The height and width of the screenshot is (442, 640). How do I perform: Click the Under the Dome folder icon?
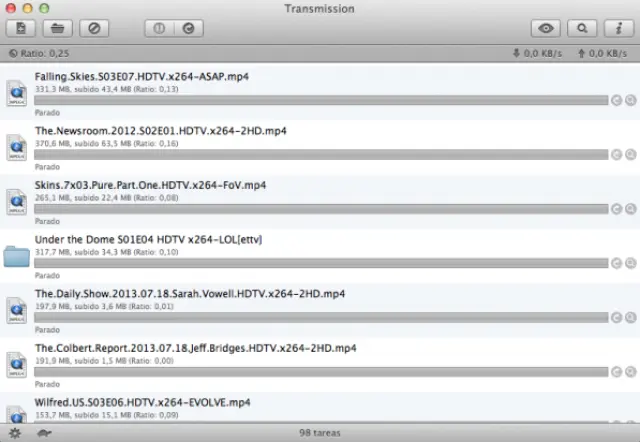point(17,256)
